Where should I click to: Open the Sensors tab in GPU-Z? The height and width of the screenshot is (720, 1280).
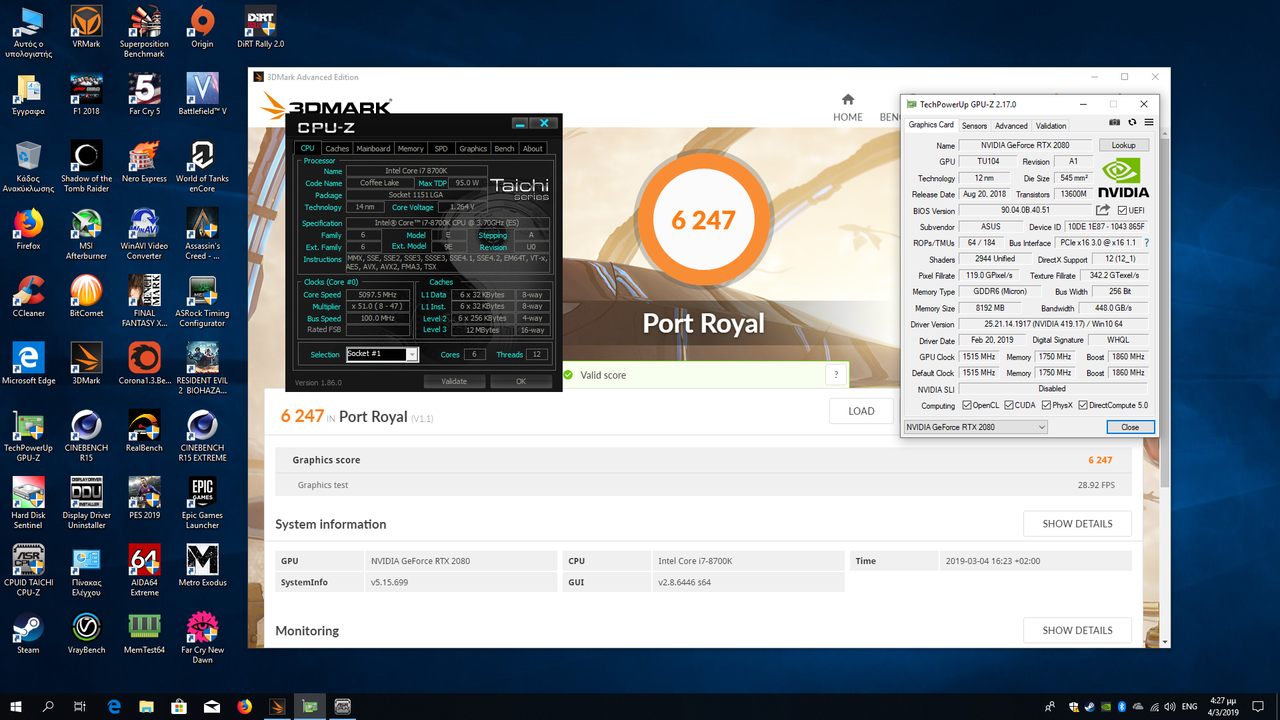974,126
